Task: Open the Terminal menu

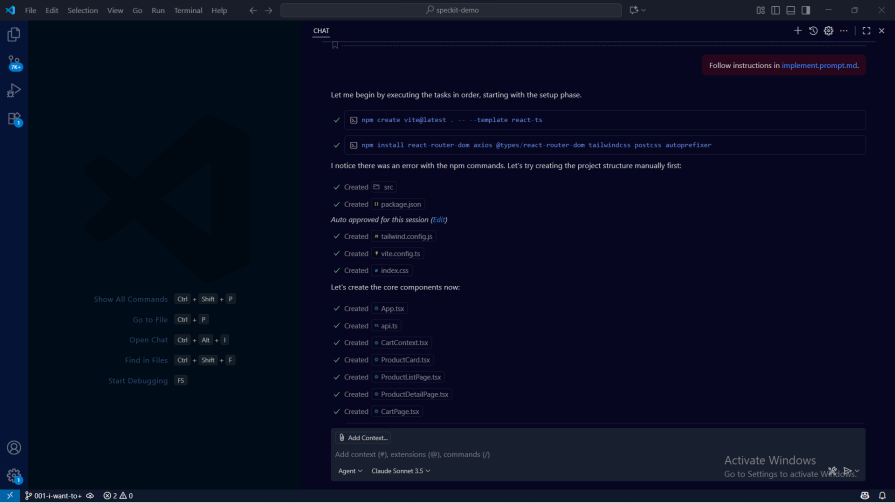Action: [188, 10]
